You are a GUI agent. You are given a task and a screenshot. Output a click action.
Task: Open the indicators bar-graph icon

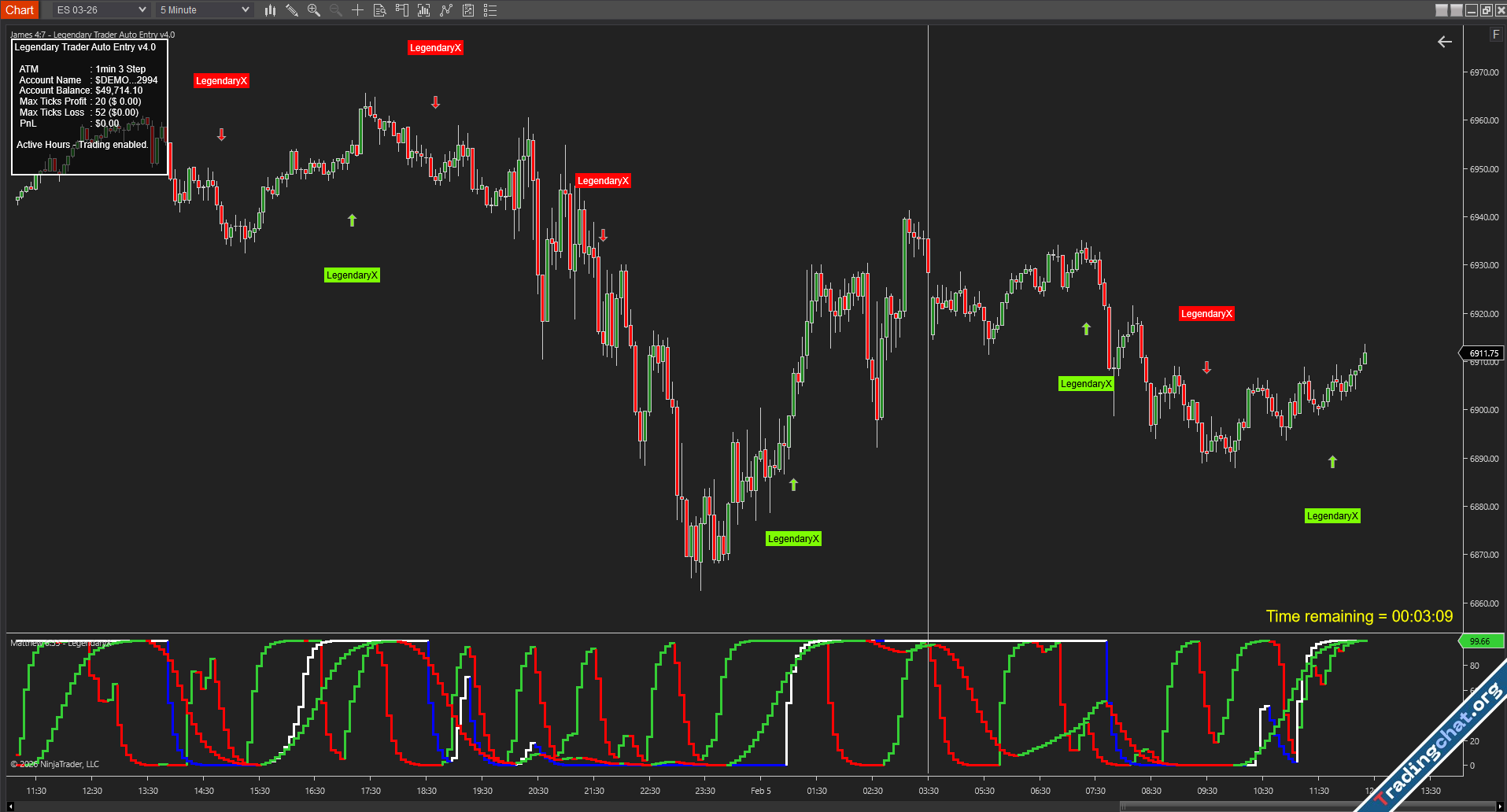(424, 10)
